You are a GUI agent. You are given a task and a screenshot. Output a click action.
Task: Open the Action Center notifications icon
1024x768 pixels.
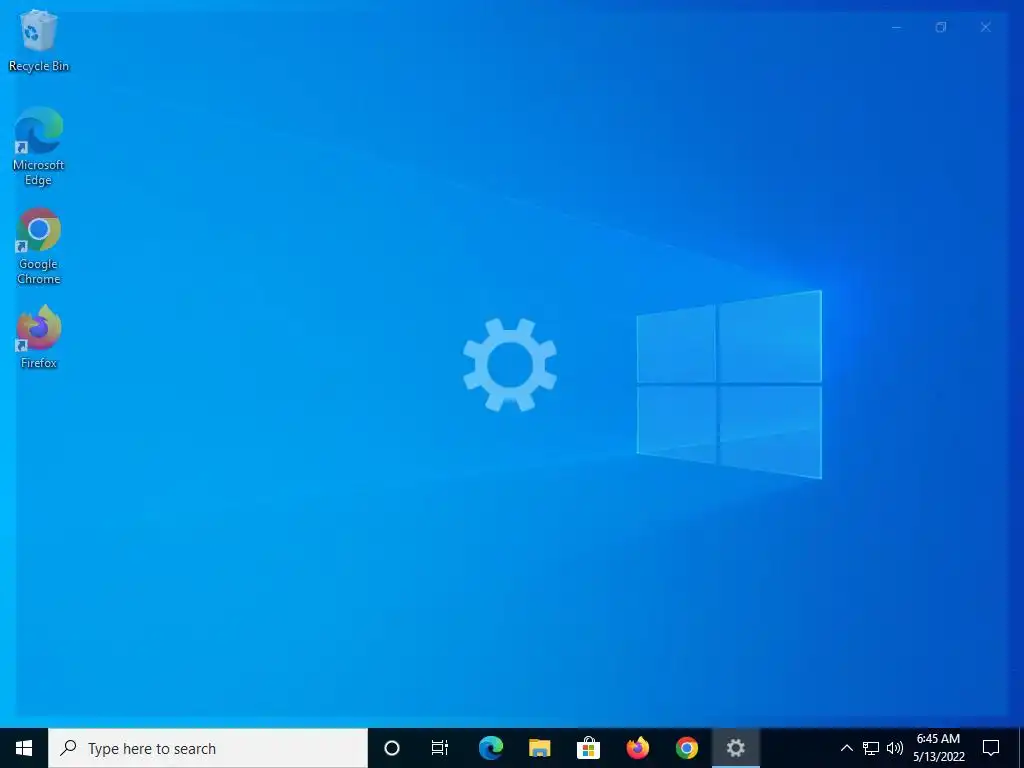coord(991,748)
